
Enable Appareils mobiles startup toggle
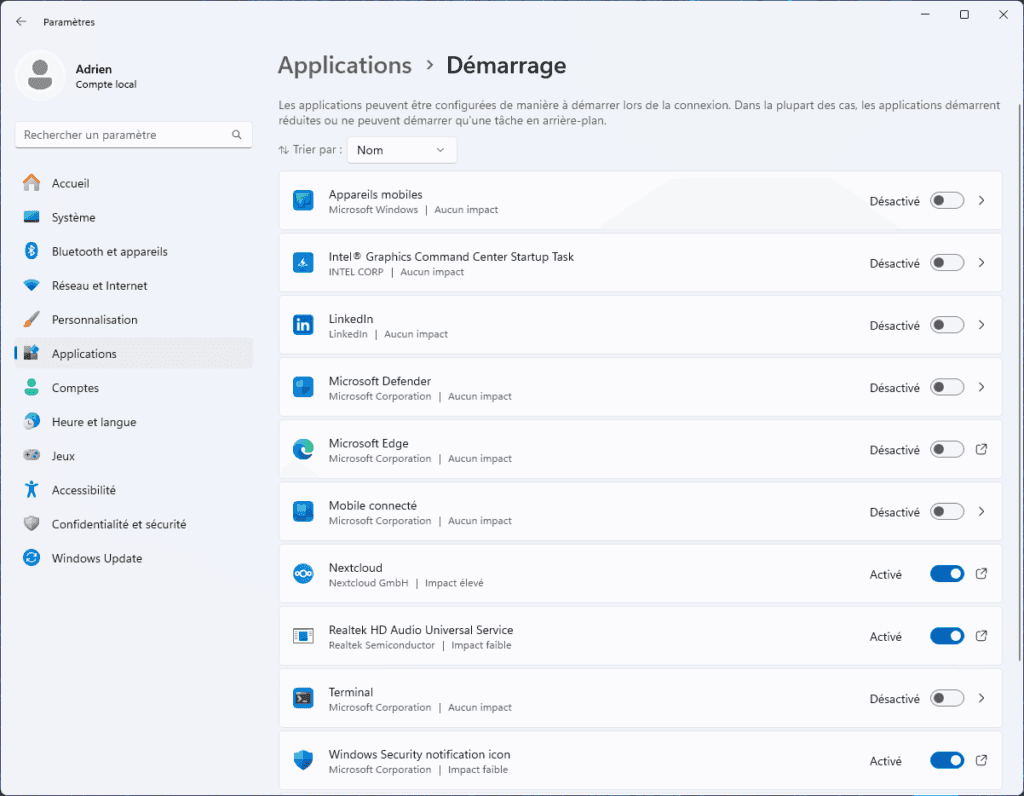(x=947, y=200)
